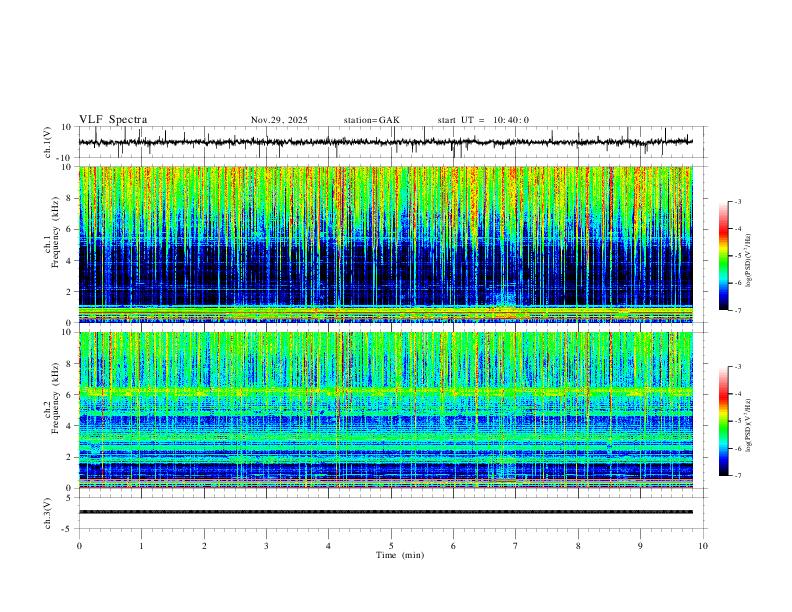The image size is (792, 612).
Task: Click the "station=GAK" header label
Action: (372, 120)
